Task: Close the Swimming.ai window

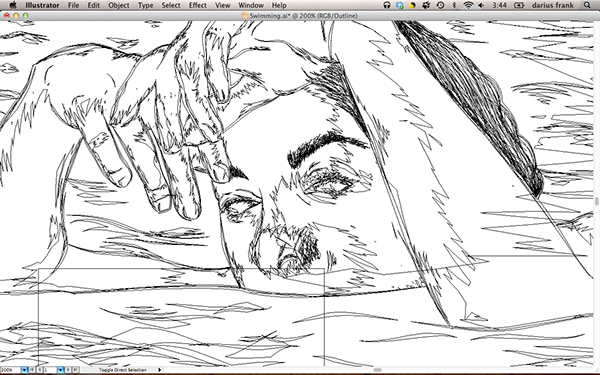Action: point(7,16)
